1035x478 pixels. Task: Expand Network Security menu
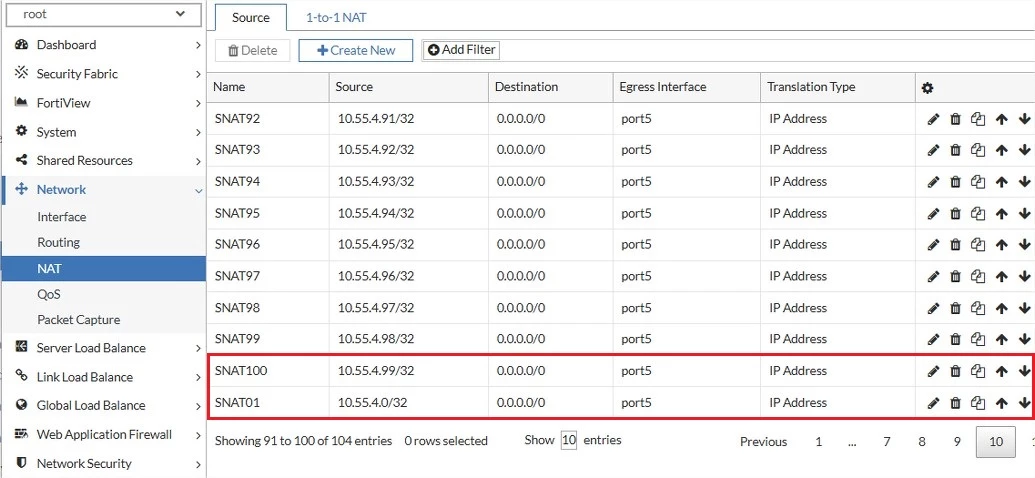click(x=103, y=463)
